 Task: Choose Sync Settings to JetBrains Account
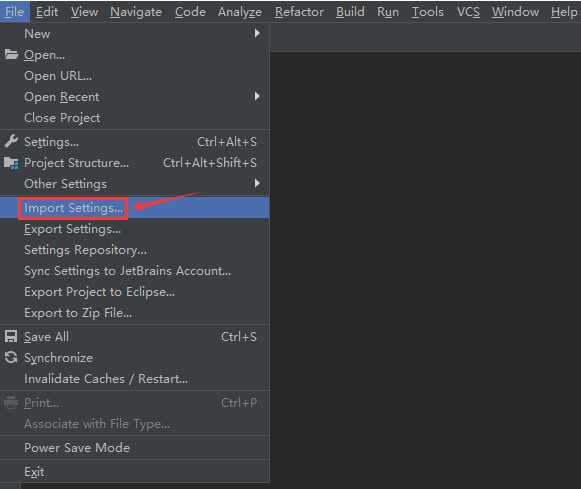[135, 271]
